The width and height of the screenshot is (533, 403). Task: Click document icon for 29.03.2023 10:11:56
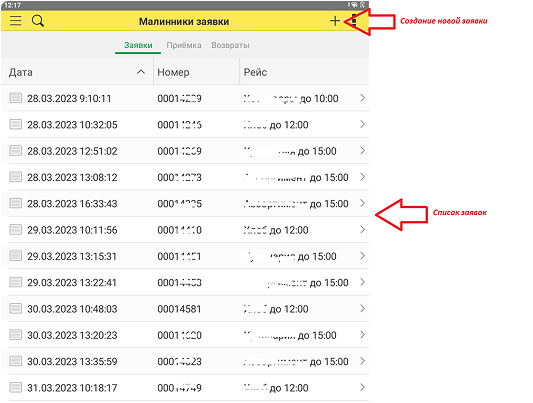coord(16,229)
